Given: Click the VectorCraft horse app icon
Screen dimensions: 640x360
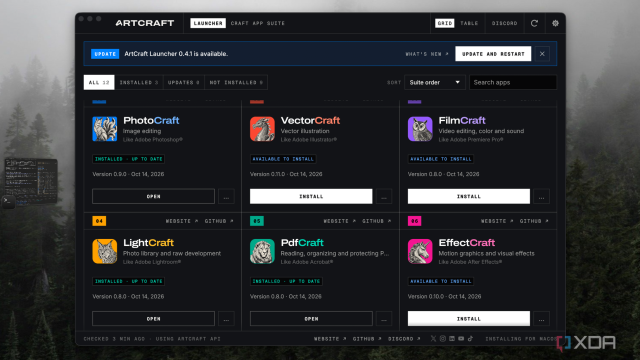Looking at the screenshot, I should pos(262,129).
